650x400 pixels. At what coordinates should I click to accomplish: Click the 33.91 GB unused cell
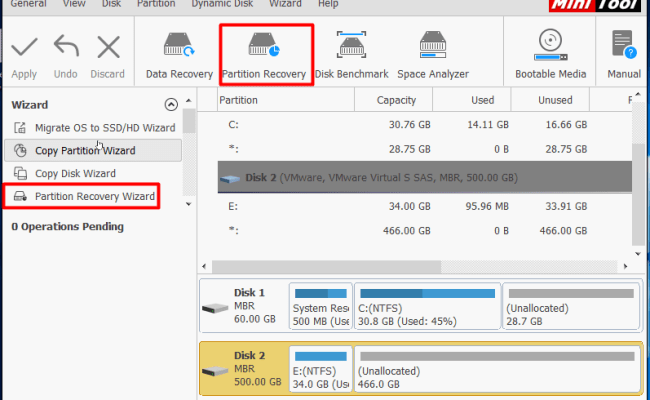tap(566, 206)
